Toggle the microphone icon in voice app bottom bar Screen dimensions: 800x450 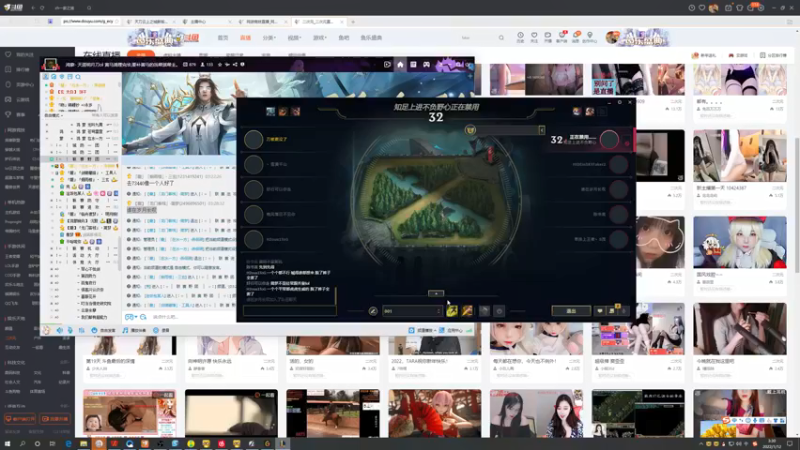point(70,330)
